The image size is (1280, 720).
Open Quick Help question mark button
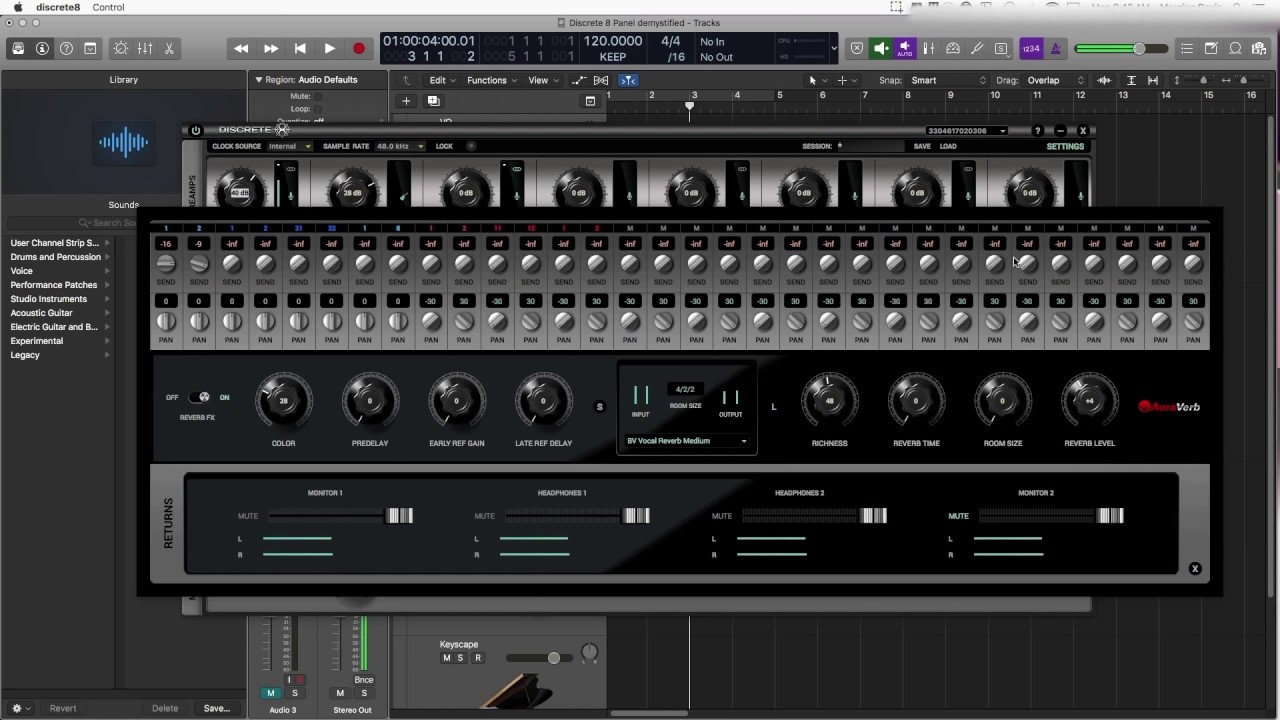point(66,48)
